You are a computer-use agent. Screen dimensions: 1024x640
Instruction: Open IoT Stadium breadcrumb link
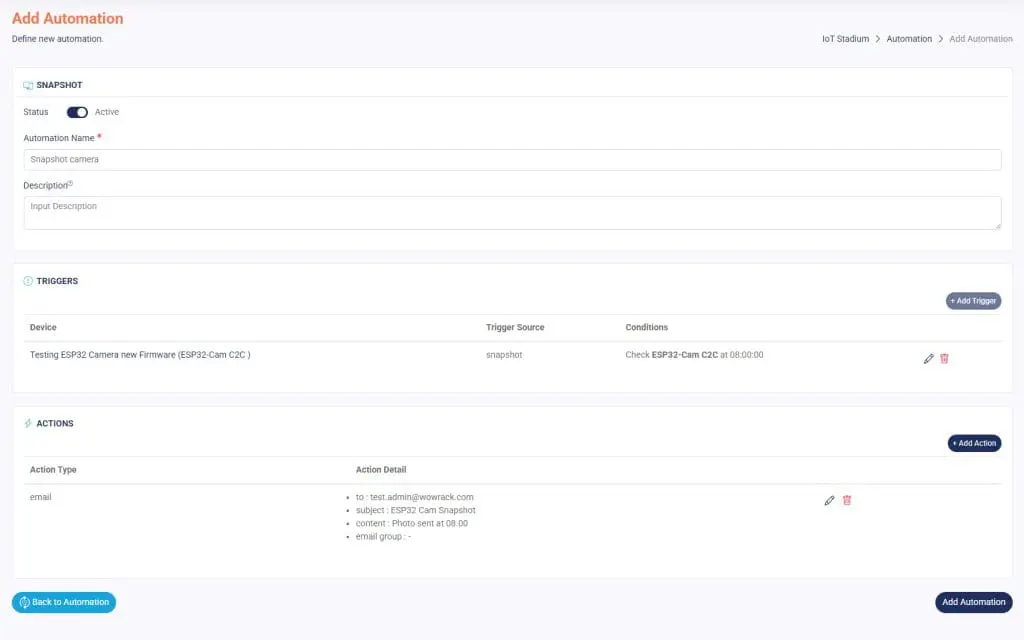pos(845,39)
